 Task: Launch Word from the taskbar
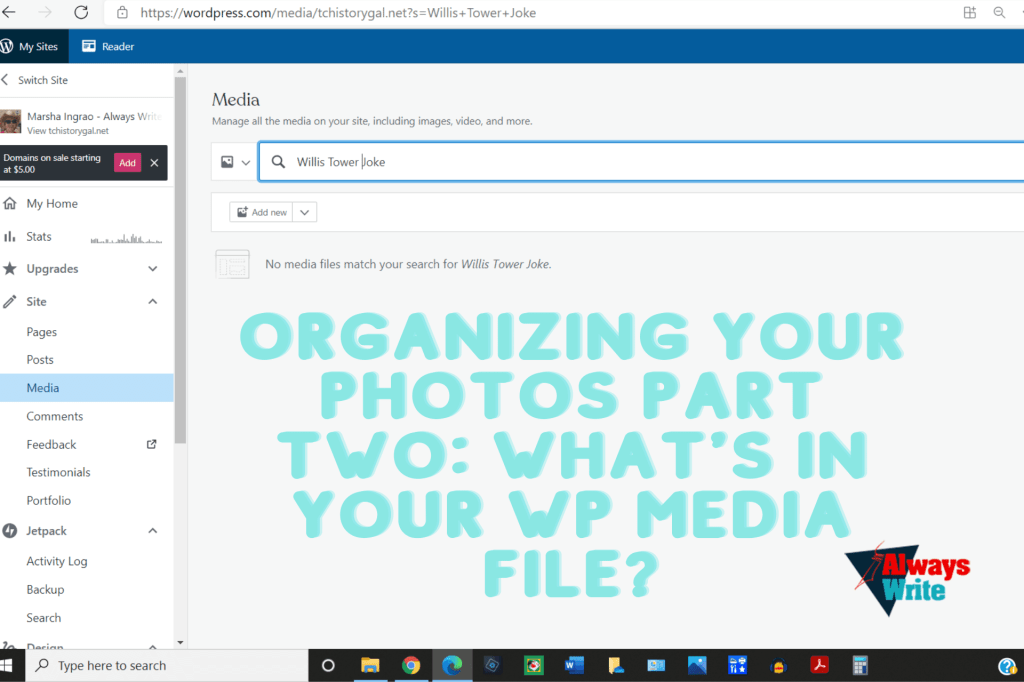click(x=574, y=665)
